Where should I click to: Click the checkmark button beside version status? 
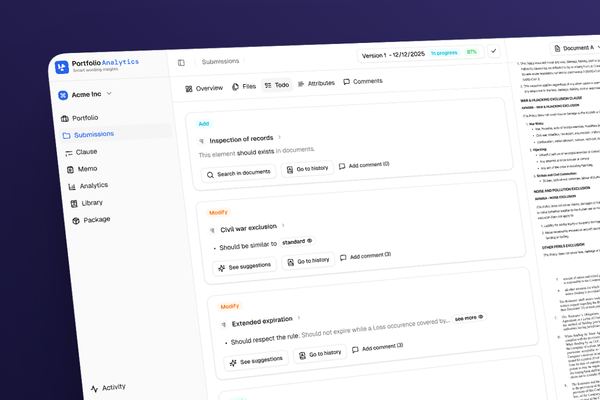coord(494,51)
